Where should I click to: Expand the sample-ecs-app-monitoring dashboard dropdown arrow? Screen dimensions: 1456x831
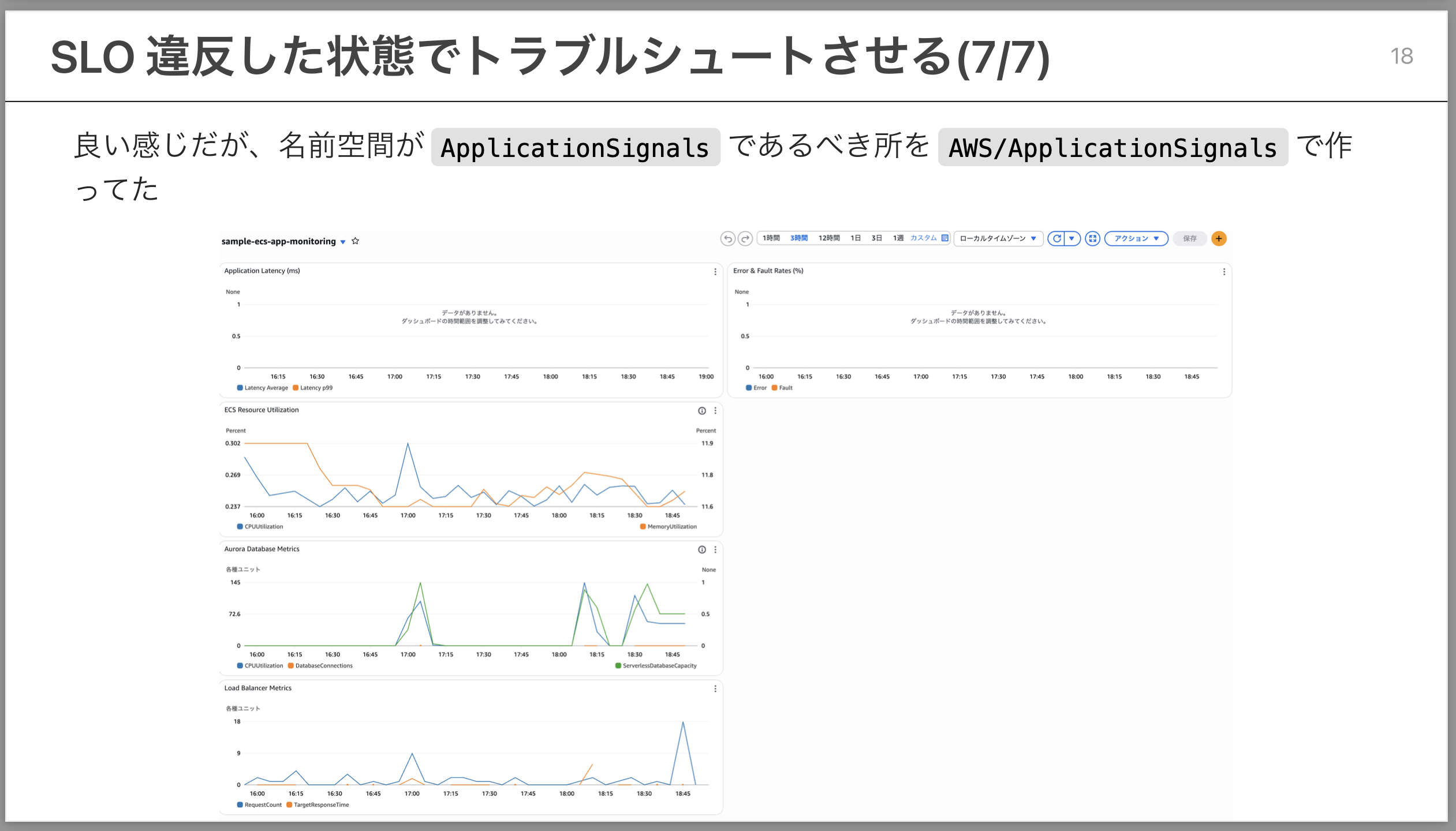(x=343, y=242)
